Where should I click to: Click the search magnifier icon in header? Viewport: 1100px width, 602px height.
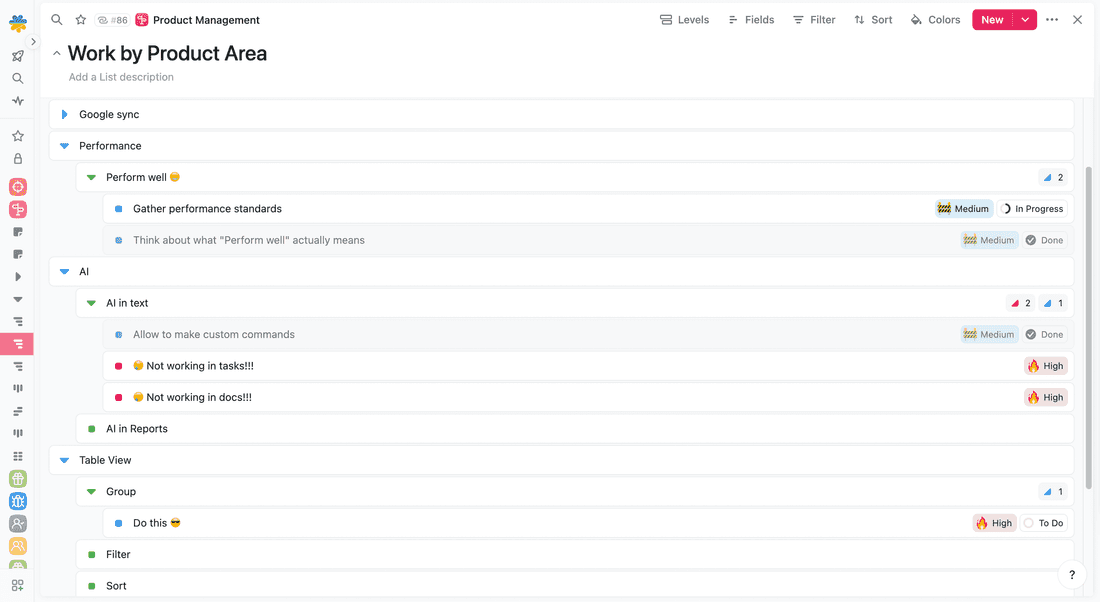(x=57, y=20)
